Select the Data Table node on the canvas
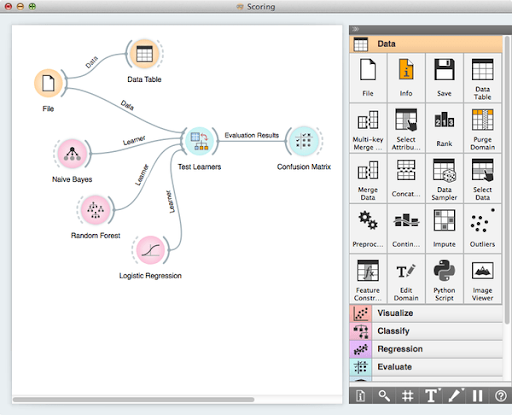The height and width of the screenshot is (415, 512). pyautogui.click(x=144, y=54)
